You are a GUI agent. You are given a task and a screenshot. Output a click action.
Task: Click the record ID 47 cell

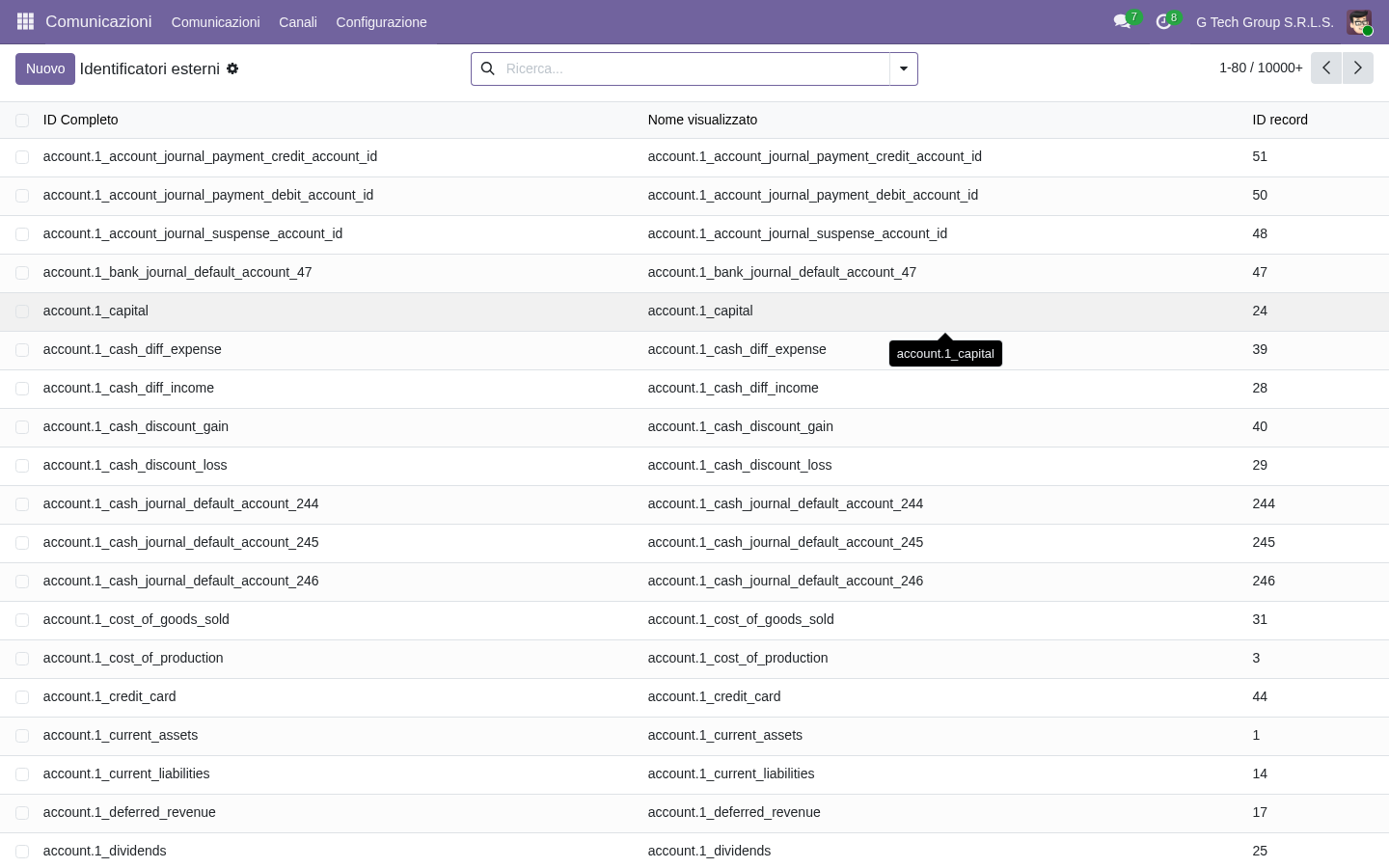(1260, 272)
